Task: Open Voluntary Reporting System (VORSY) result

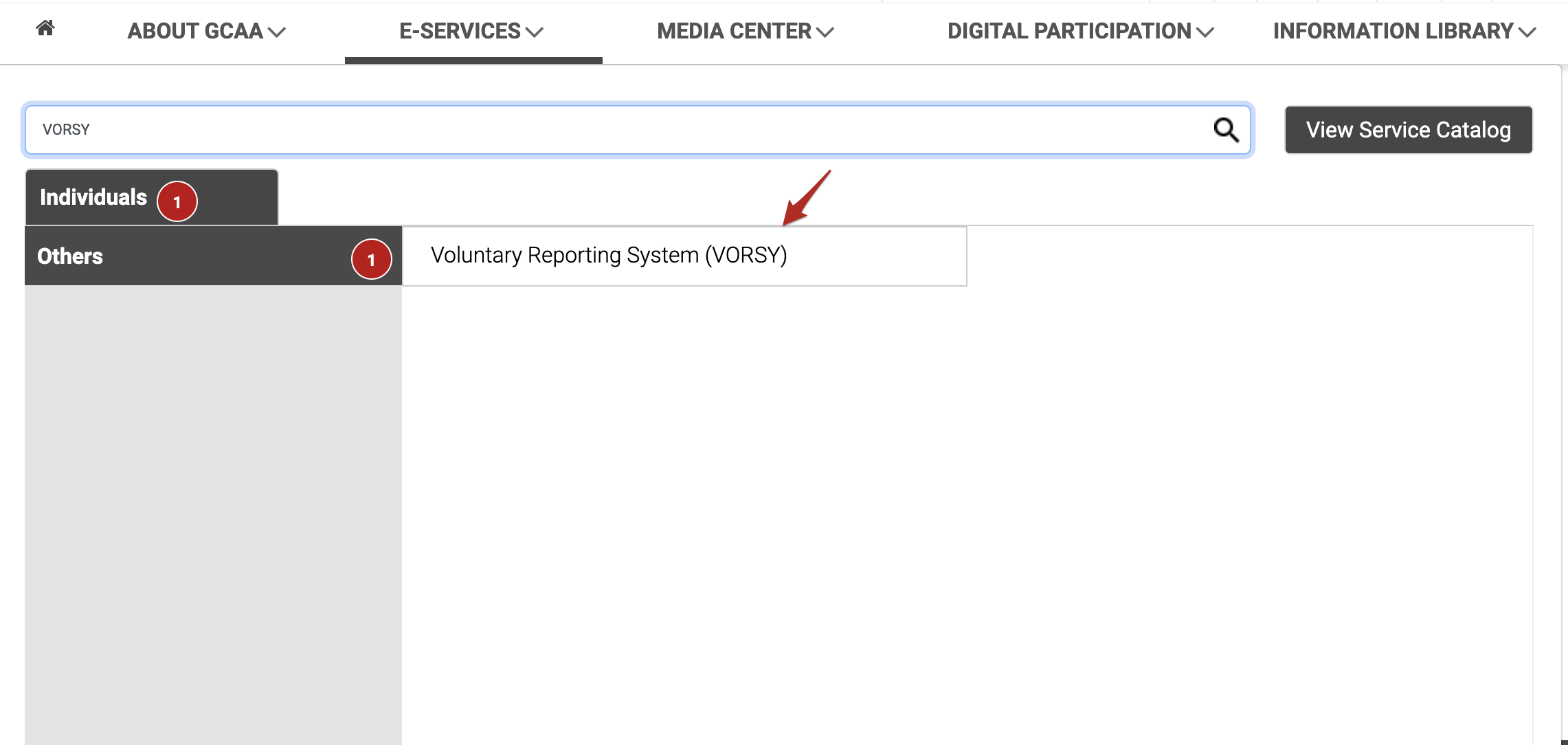Action: (x=684, y=256)
